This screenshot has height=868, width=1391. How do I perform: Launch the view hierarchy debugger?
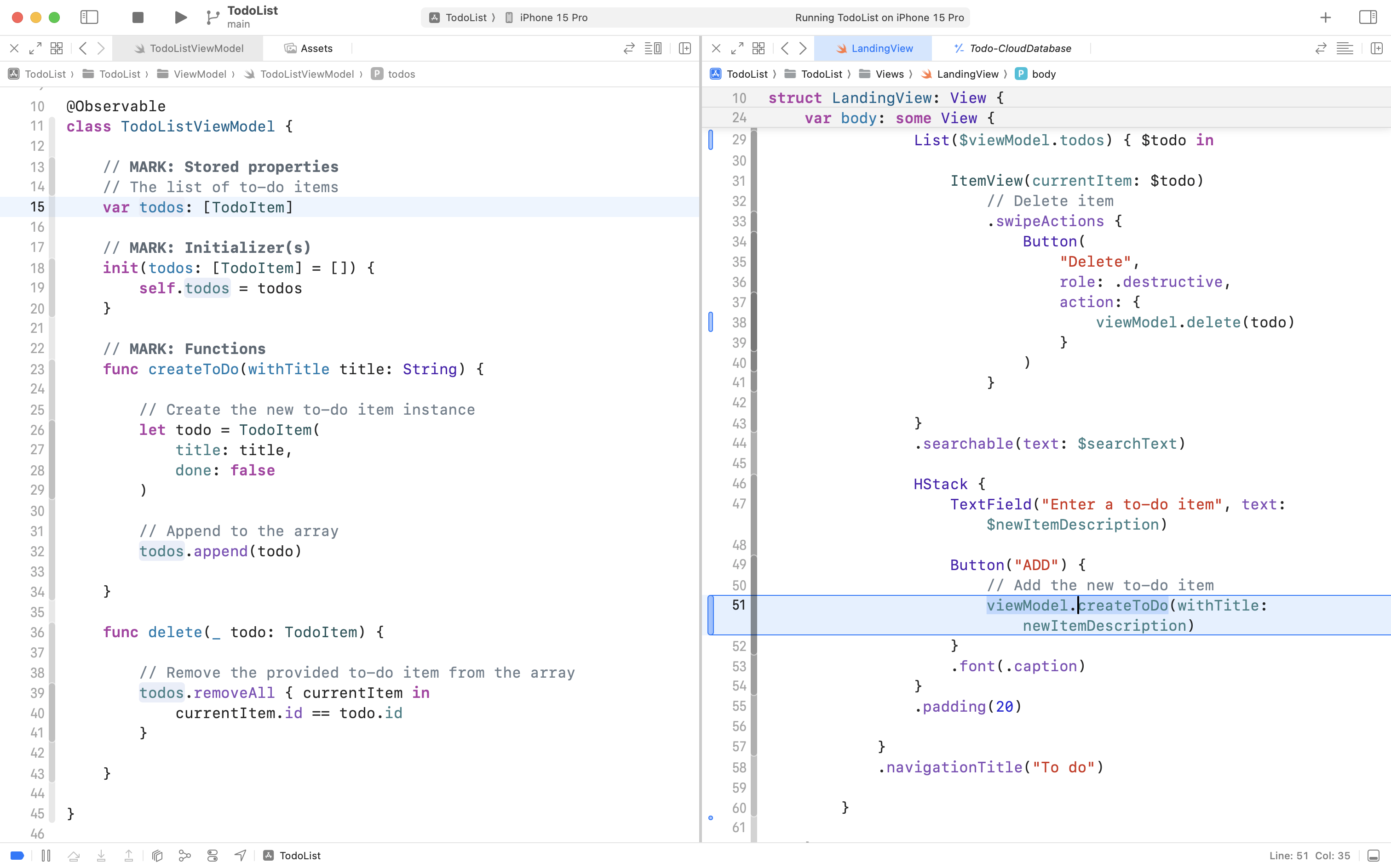(x=157, y=856)
